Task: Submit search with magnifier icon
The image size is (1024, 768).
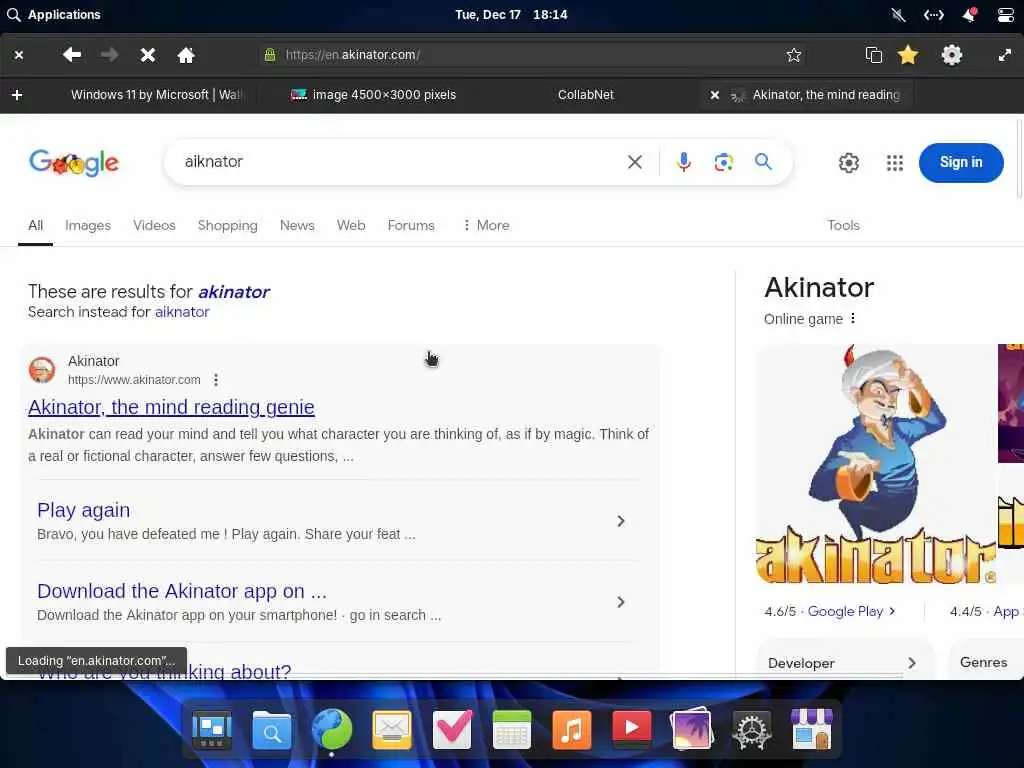Action: [763, 161]
